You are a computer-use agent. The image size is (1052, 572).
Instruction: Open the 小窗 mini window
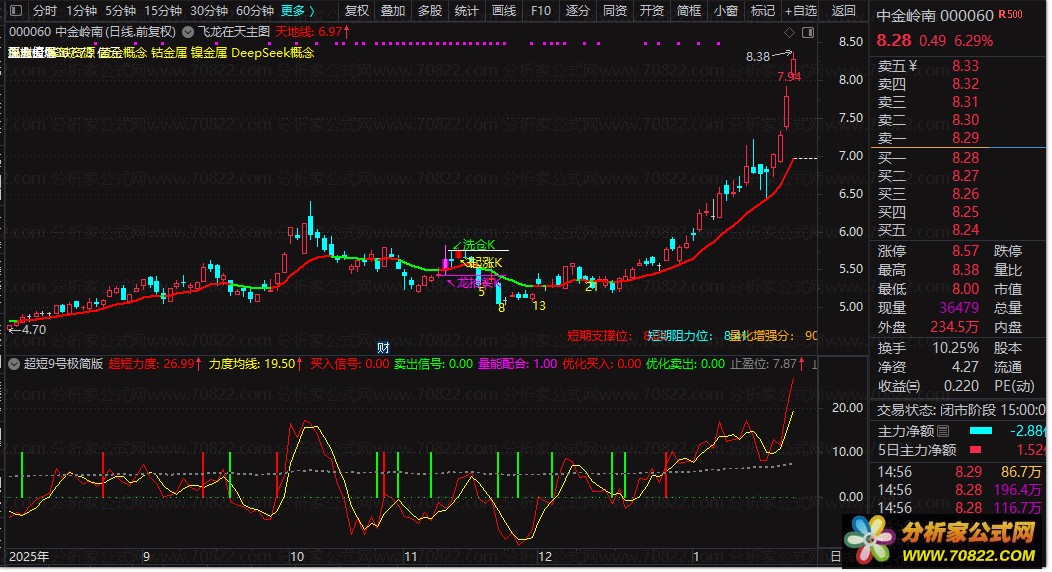click(x=726, y=11)
